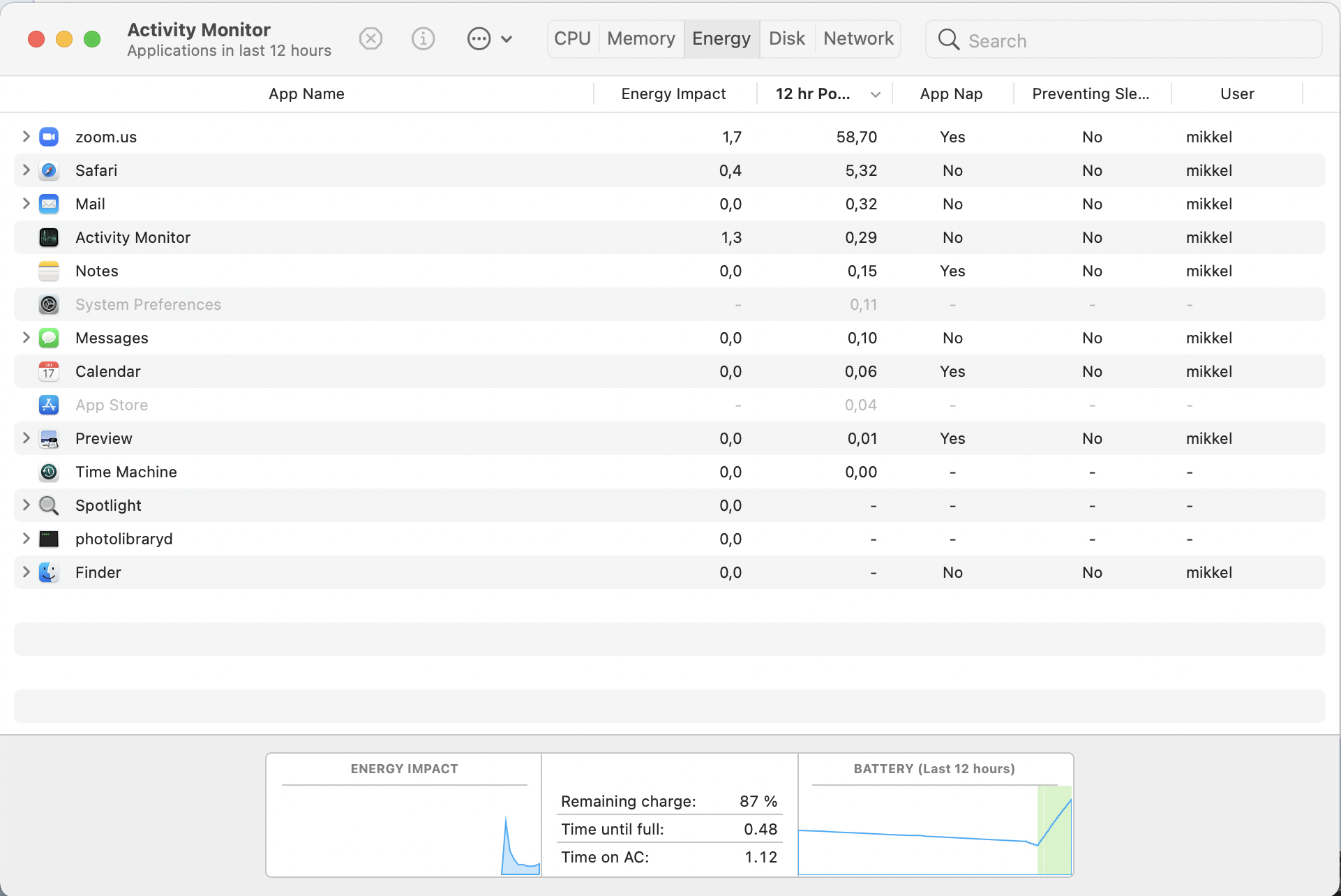The image size is (1341, 896).
Task: Expand the Mail process group
Action: coord(26,203)
